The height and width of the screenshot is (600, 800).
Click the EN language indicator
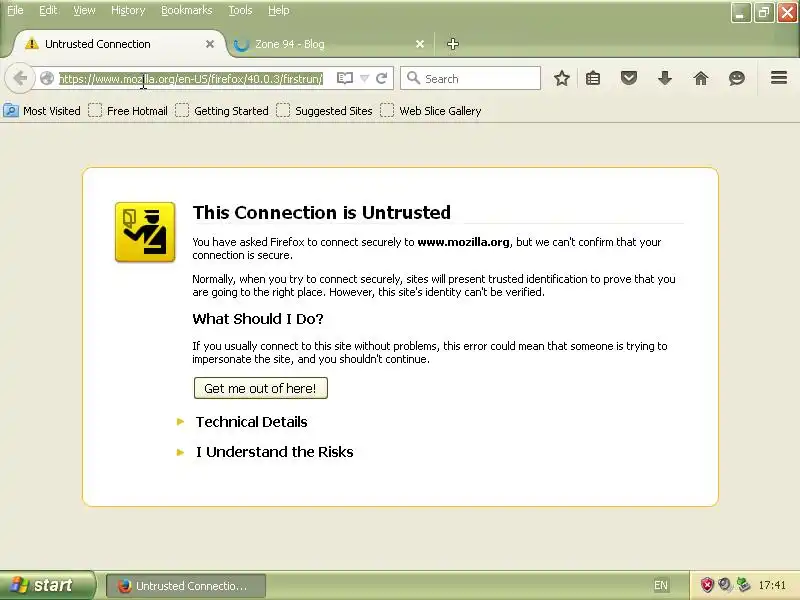click(661, 585)
